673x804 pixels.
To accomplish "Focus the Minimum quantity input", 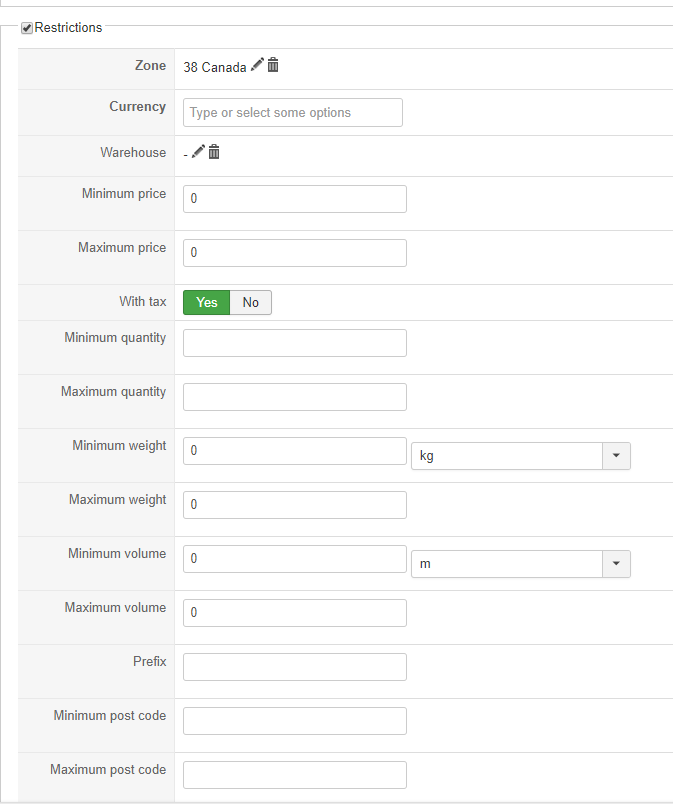I will point(295,343).
